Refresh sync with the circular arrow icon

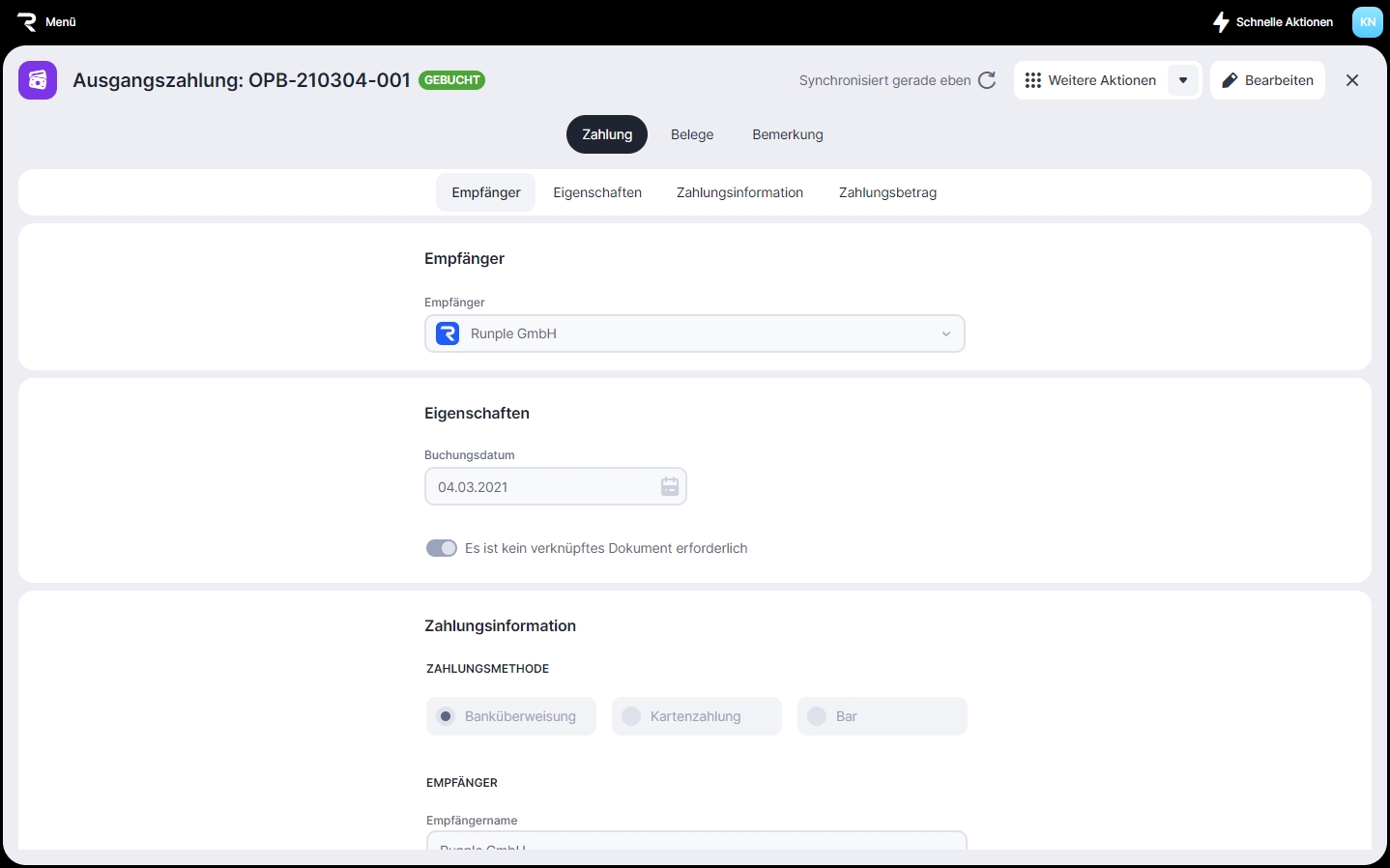(x=987, y=80)
